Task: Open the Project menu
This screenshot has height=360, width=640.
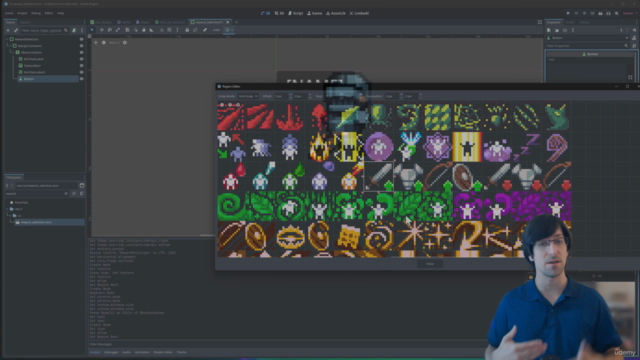Action: [22, 13]
